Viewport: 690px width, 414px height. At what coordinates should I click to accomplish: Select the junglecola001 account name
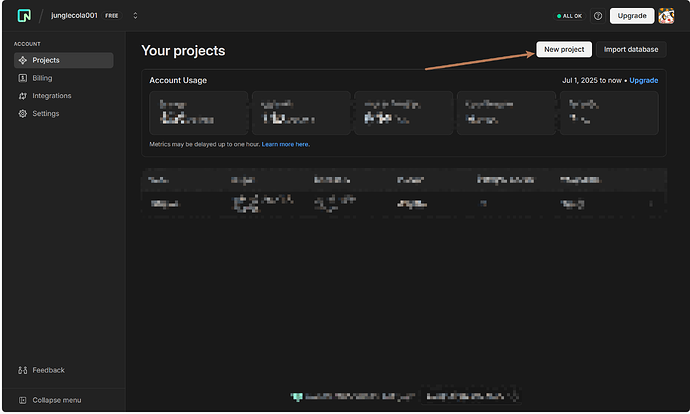pyautogui.click(x=74, y=15)
